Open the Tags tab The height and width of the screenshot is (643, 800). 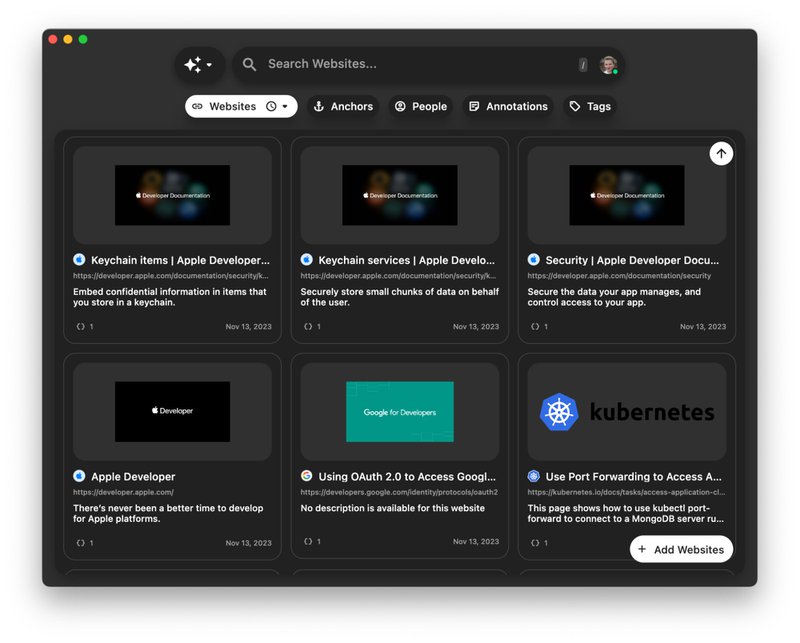click(x=590, y=106)
